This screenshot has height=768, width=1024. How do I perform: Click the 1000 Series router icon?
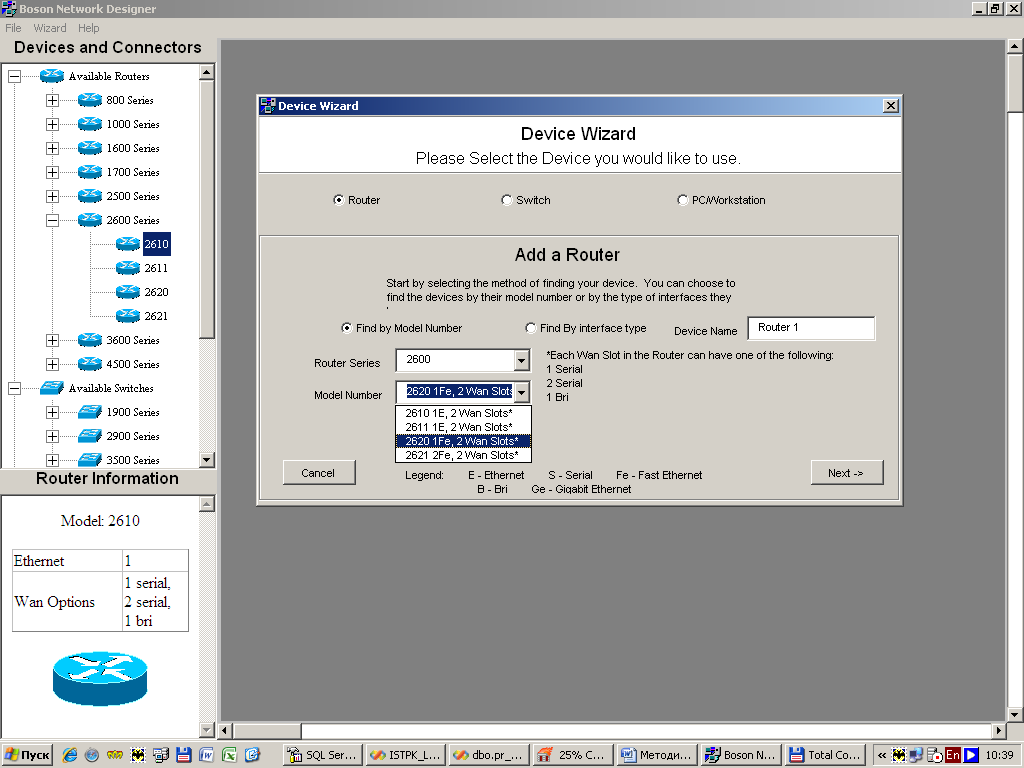click(x=89, y=124)
